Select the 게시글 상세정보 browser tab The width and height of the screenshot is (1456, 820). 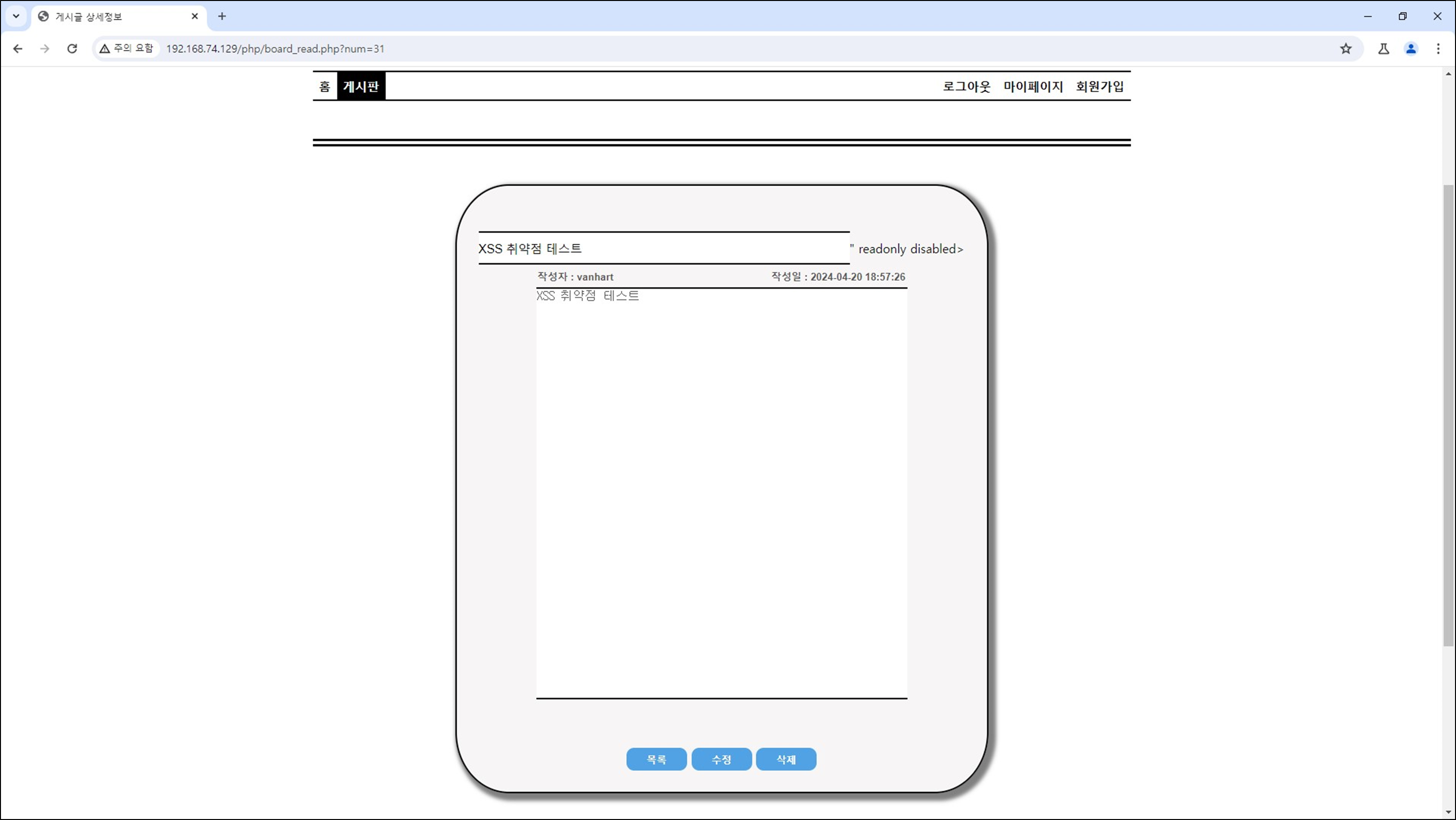tap(119, 16)
